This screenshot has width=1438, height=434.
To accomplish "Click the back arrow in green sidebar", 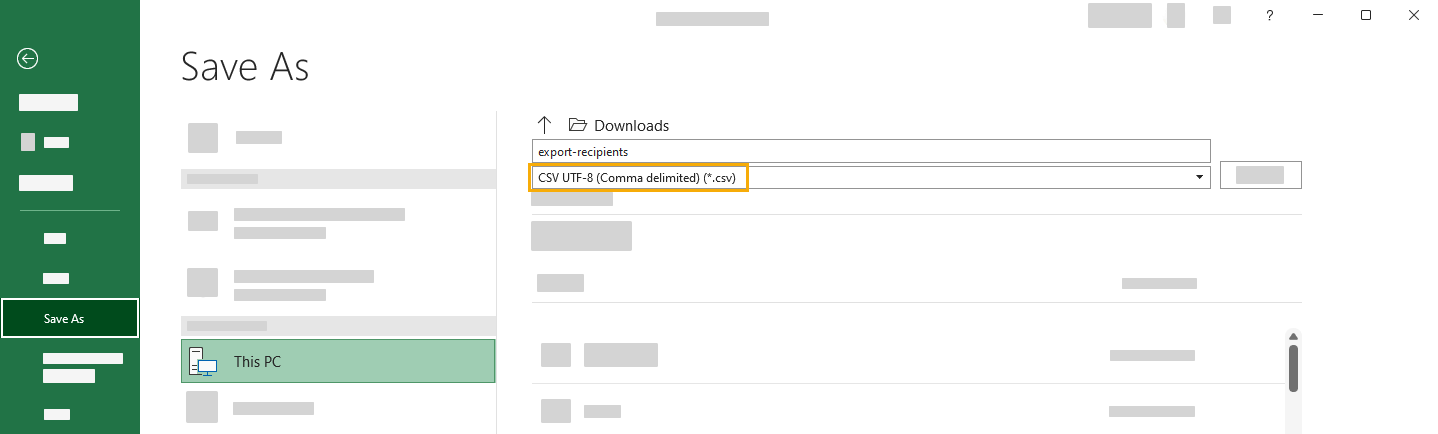I will (x=28, y=59).
